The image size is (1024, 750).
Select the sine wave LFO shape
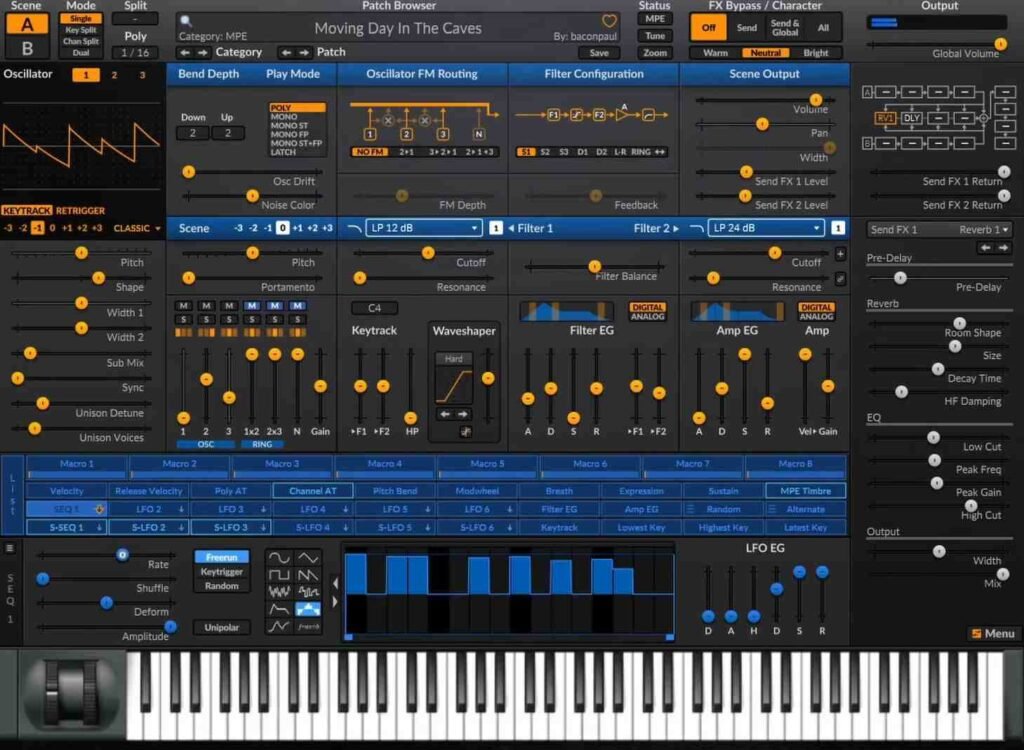pos(280,557)
